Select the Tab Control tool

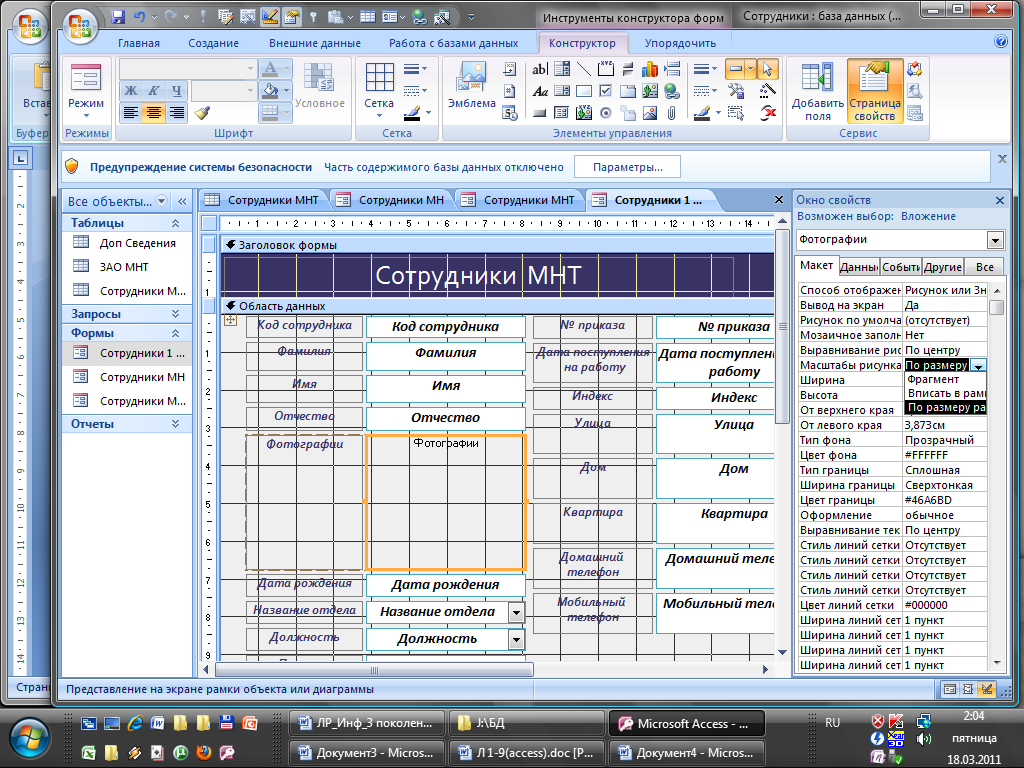coord(628,91)
